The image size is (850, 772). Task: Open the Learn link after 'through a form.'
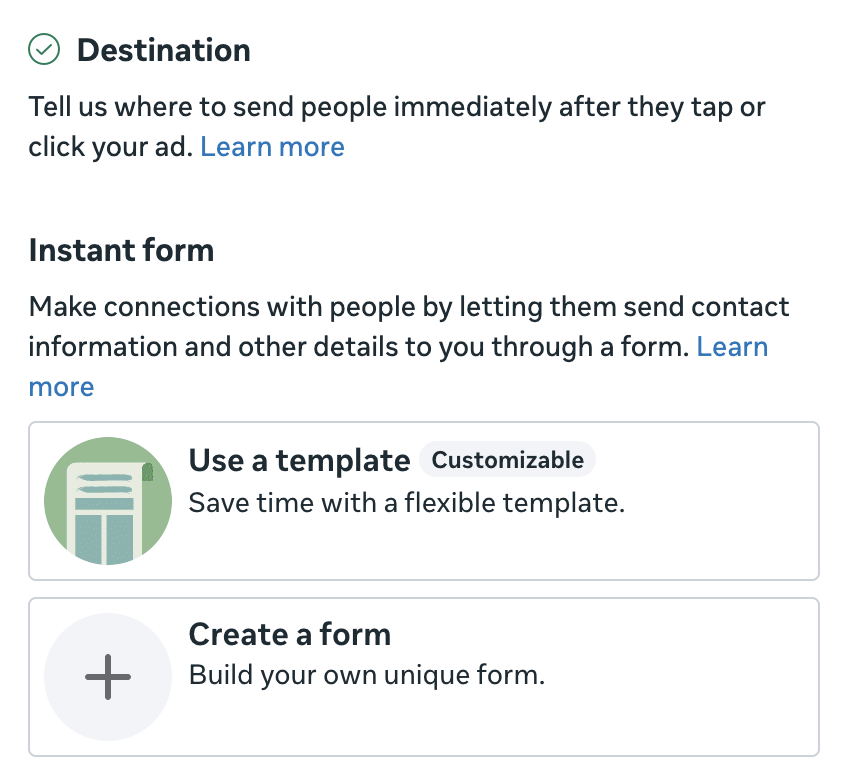(x=732, y=347)
